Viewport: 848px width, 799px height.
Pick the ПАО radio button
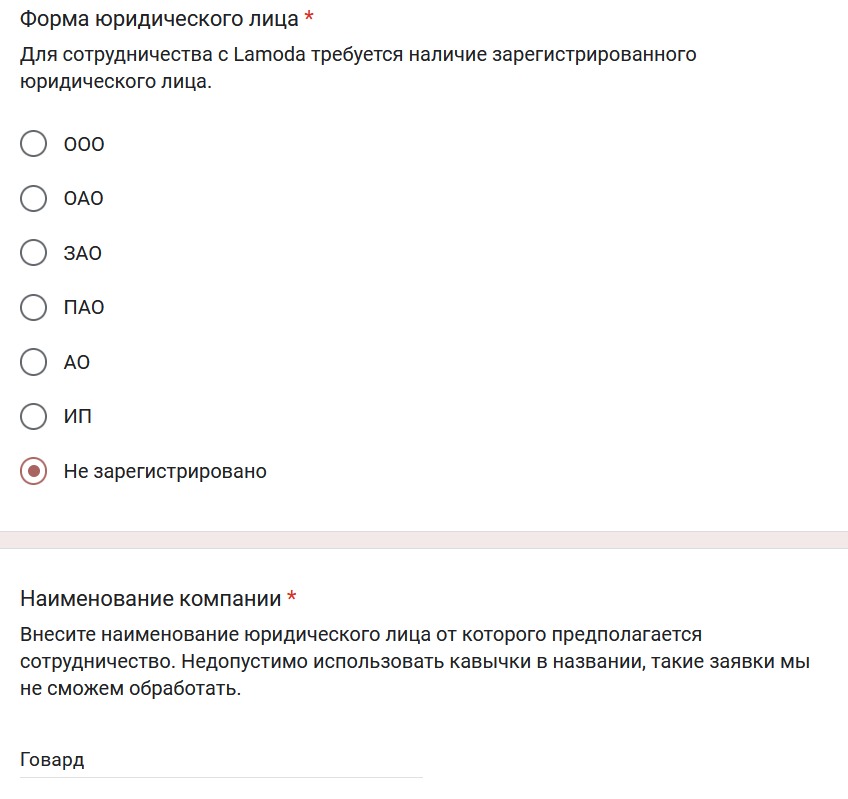[34, 307]
